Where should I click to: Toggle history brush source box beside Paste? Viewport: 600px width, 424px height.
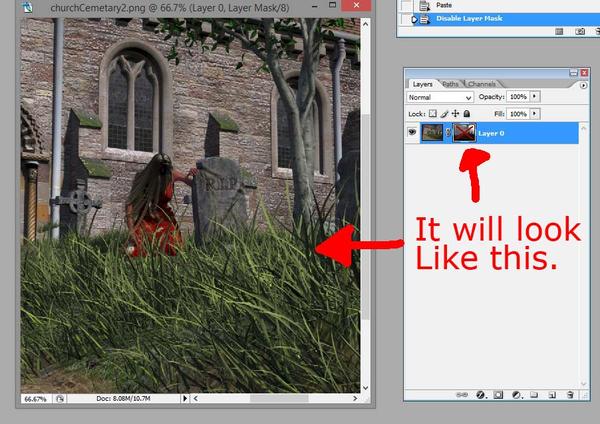coord(405,5)
